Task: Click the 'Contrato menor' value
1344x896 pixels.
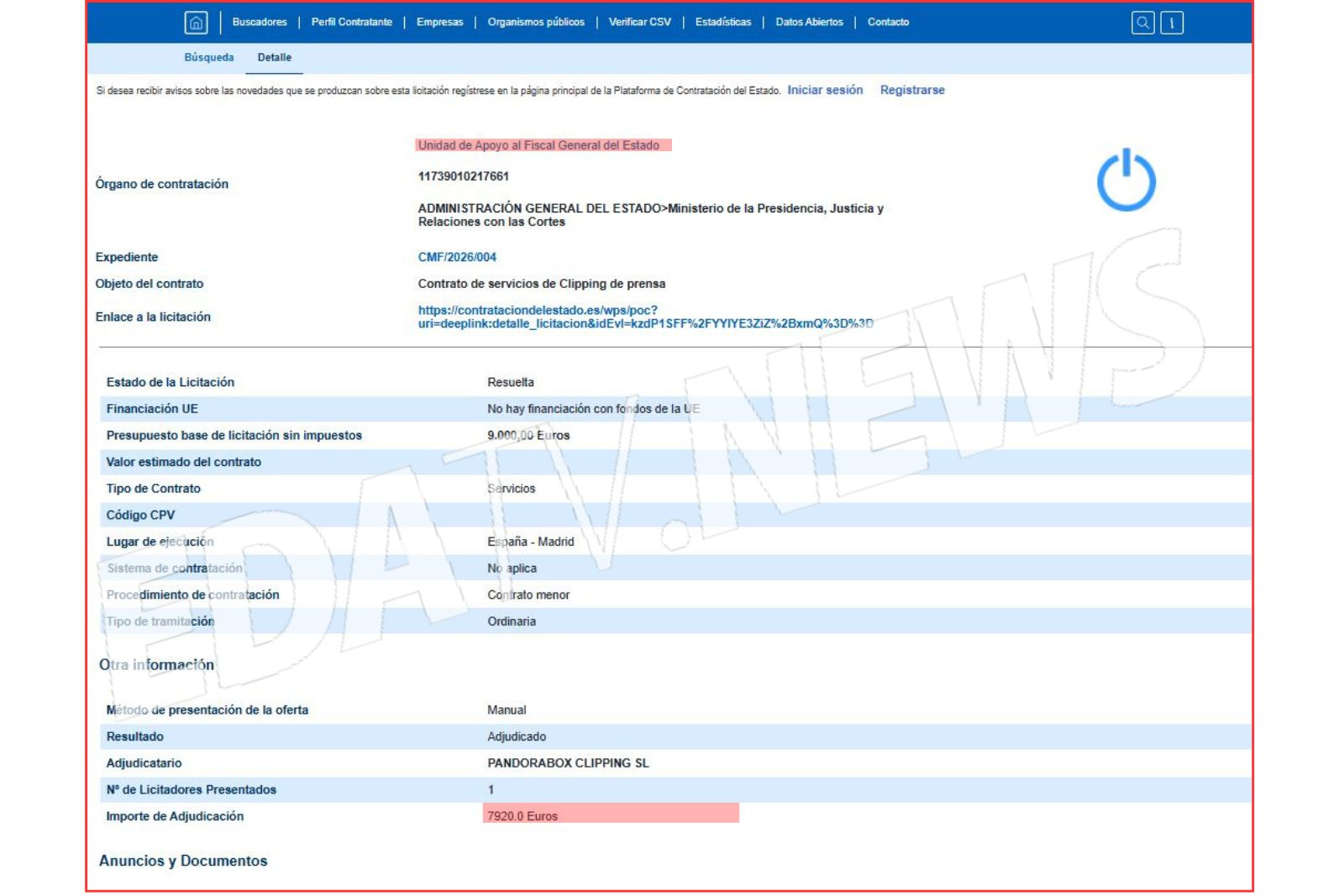Action: coord(528,595)
